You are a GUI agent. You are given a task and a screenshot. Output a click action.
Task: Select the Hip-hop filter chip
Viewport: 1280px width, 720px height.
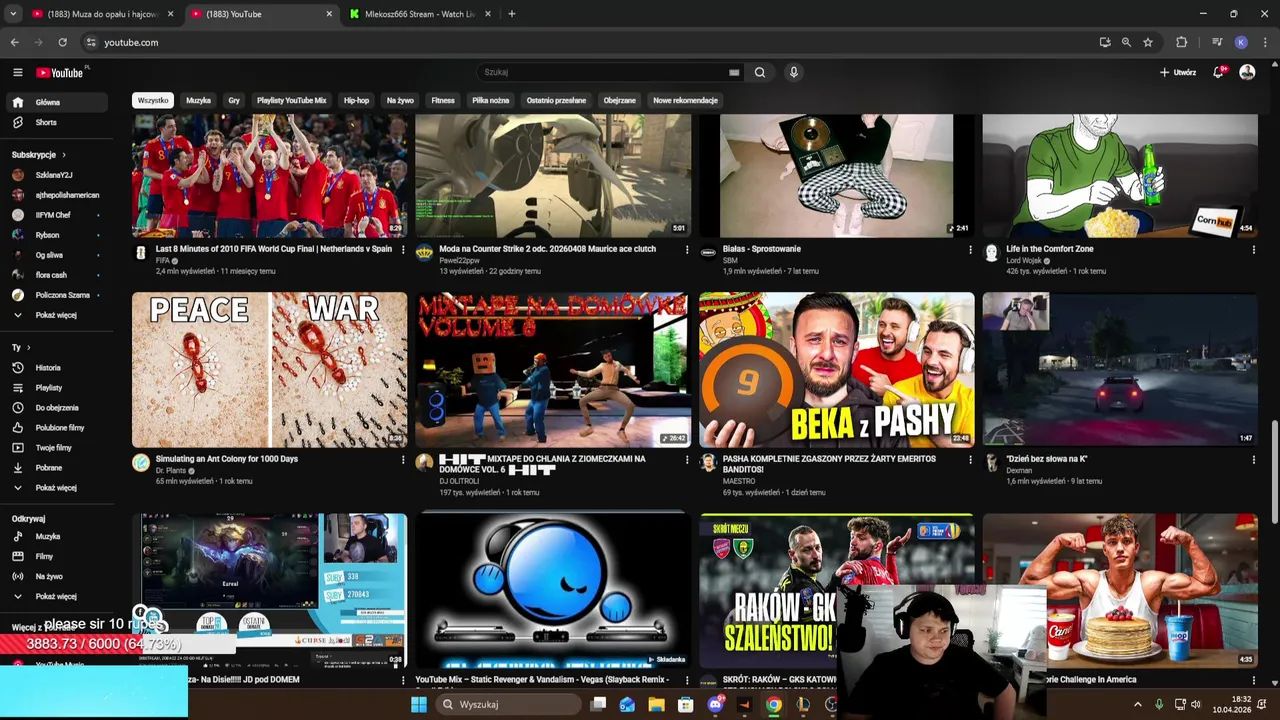356,100
